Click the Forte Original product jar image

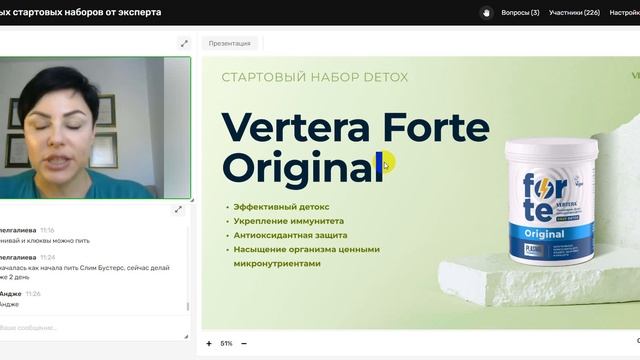551,202
